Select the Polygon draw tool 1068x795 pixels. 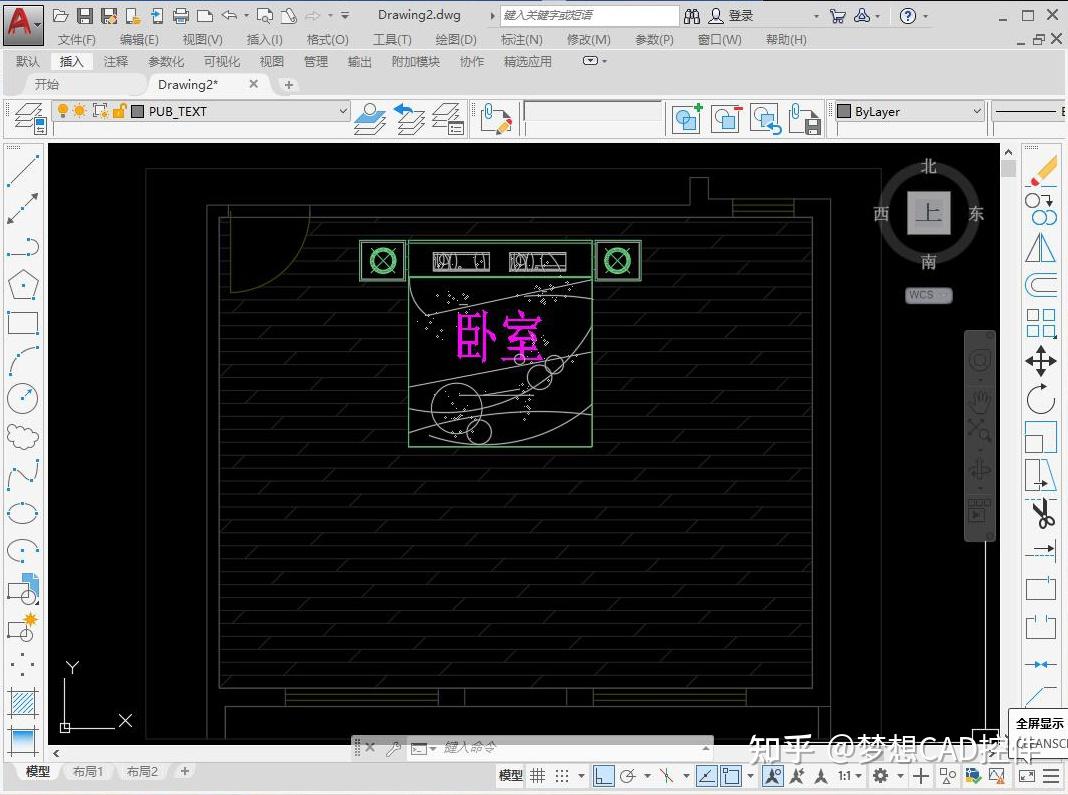coord(22,285)
